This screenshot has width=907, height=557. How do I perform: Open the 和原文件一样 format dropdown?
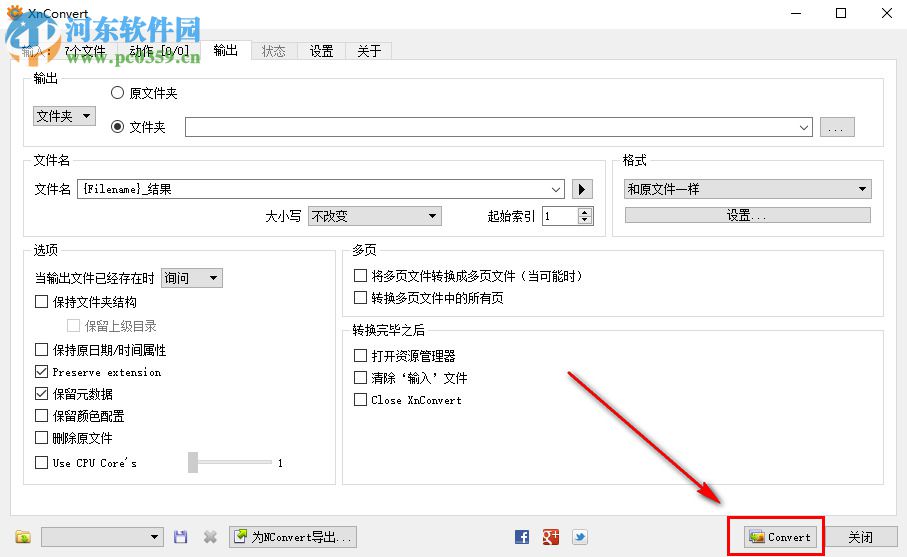tap(747, 189)
